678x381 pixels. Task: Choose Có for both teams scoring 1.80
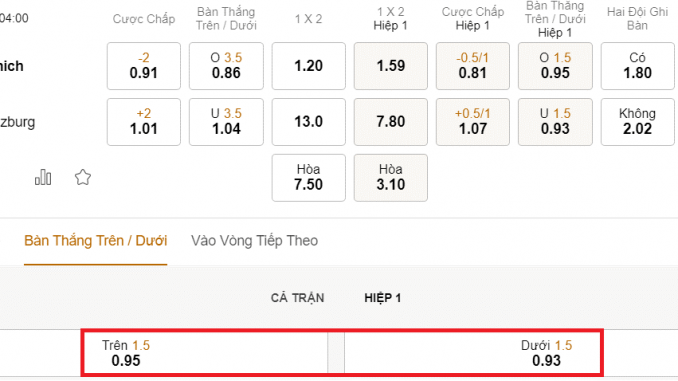(637, 66)
